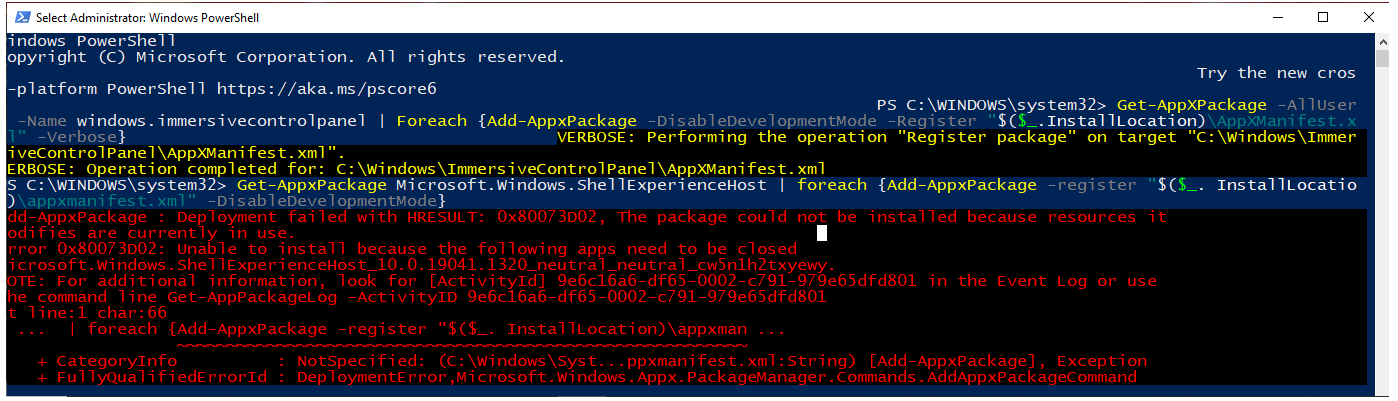Click the FullyQualifiedErrorId line
Screen dimensions: 1398x401
[x=587, y=377]
